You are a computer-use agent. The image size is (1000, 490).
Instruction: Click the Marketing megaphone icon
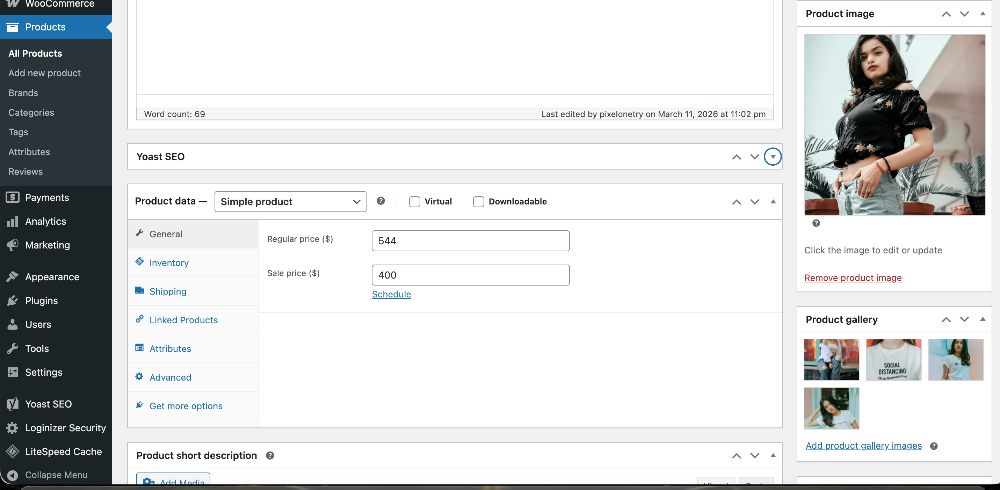(12, 245)
